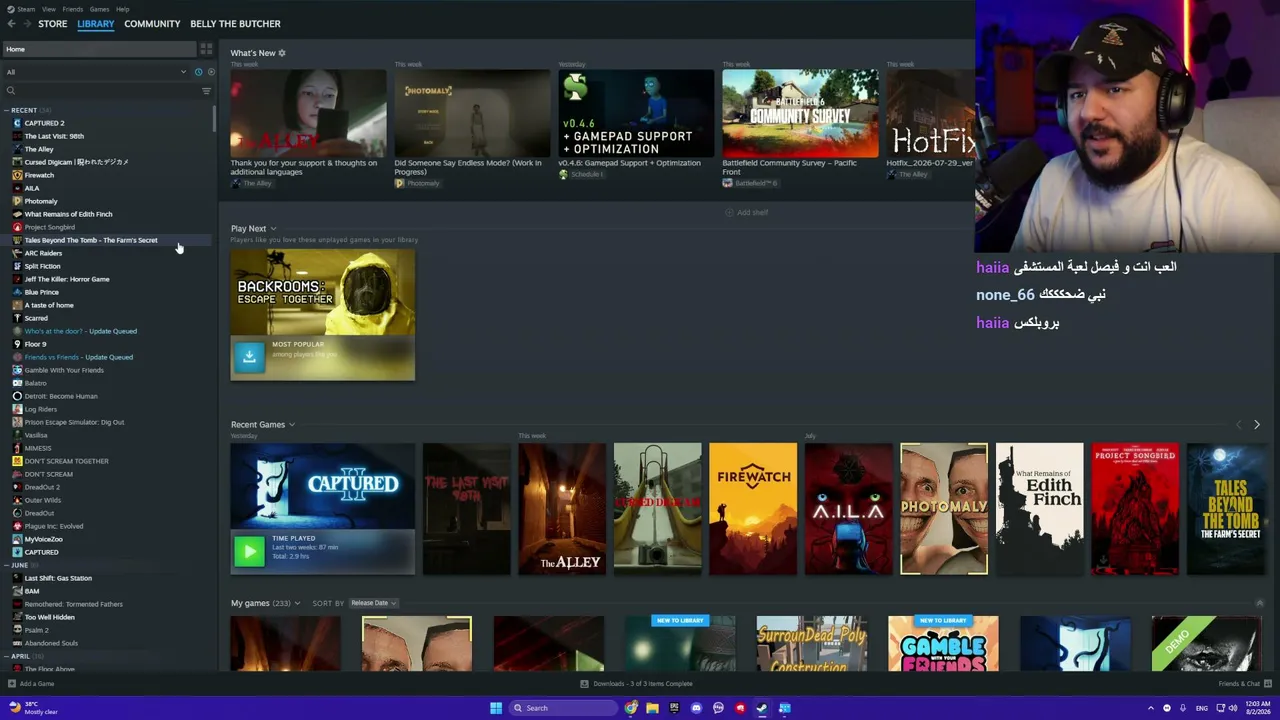Click the forward navigation arrow
Screen dimensions: 1280x720
[26, 24]
